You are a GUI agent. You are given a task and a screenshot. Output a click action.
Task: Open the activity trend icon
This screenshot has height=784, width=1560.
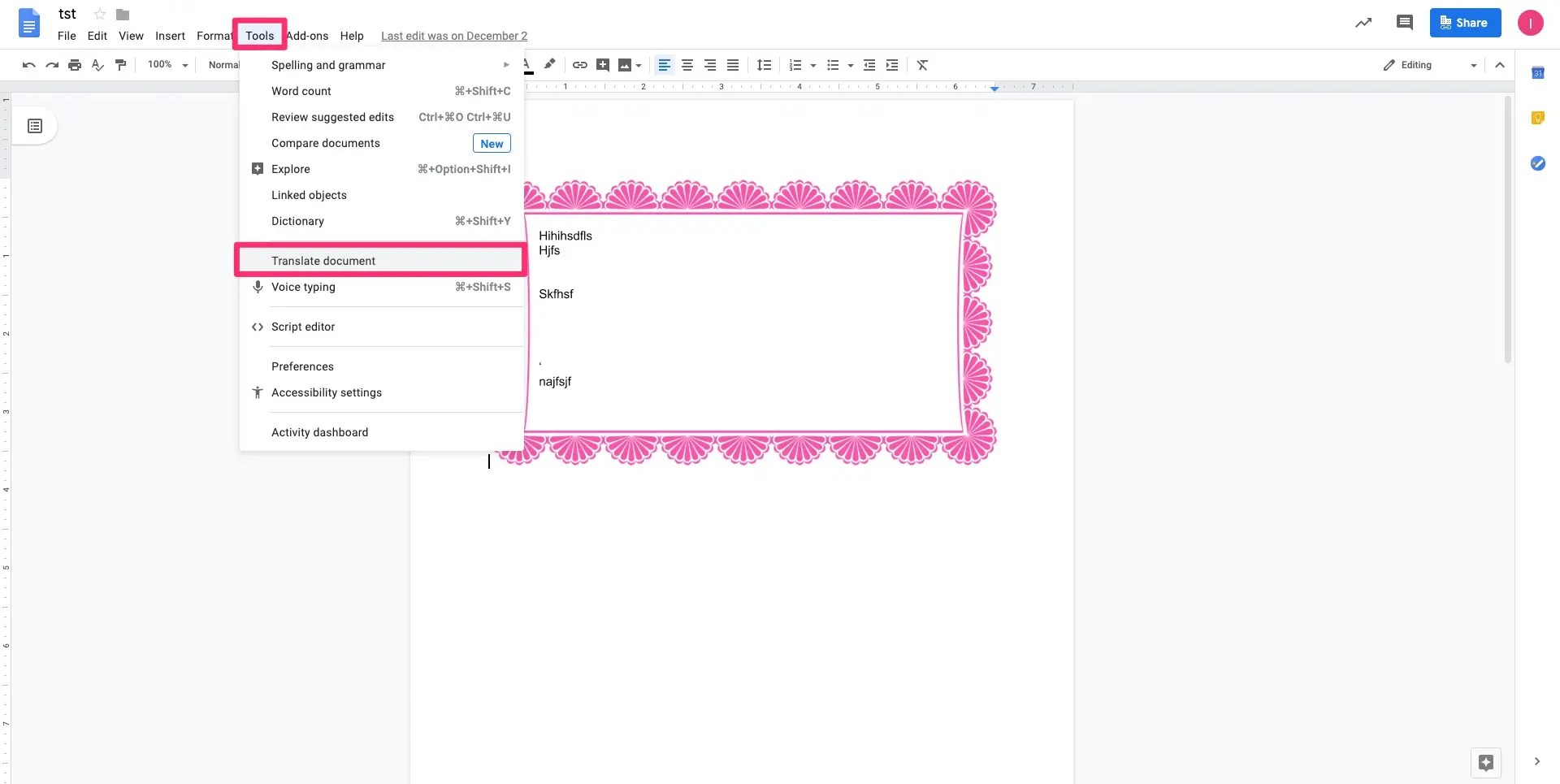[1363, 23]
